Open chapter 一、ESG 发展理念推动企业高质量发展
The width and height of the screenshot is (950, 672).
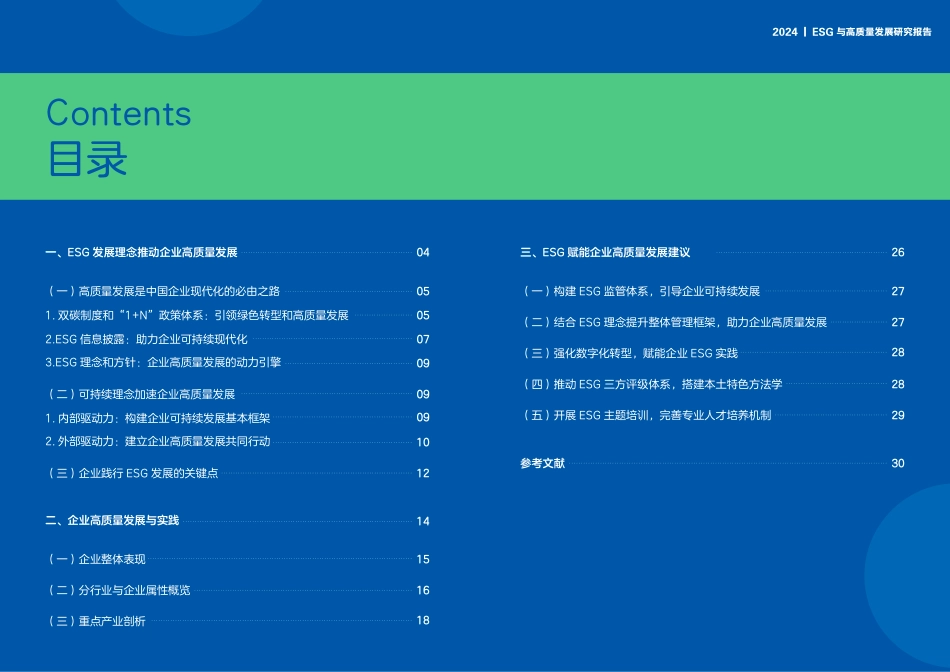tap(141, 252)
